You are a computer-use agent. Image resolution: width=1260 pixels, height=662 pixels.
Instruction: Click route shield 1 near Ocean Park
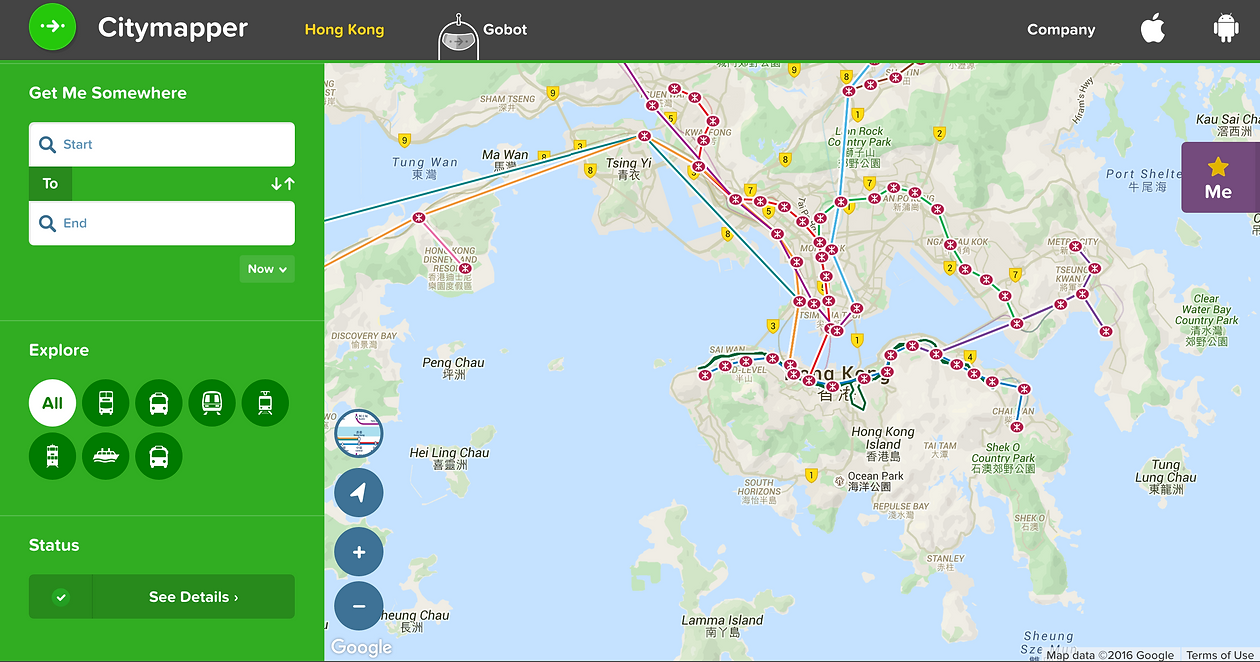point(811,475)
